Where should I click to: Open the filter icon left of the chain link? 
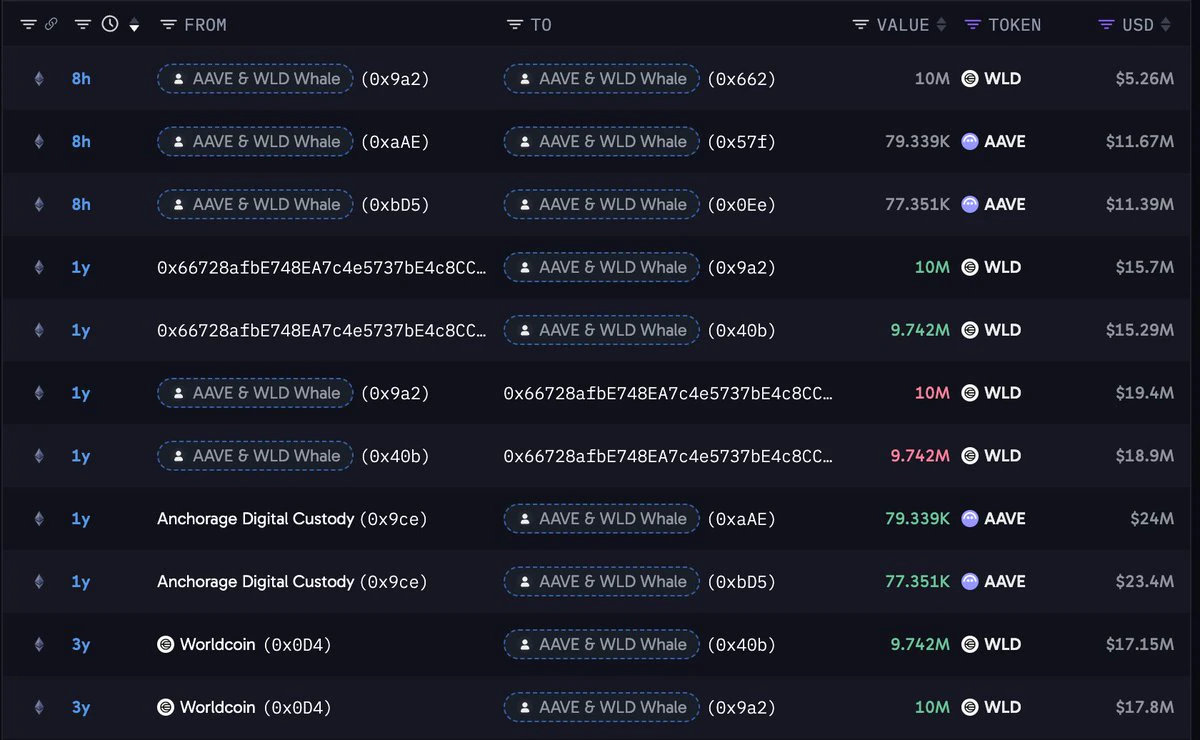[28, 25]
